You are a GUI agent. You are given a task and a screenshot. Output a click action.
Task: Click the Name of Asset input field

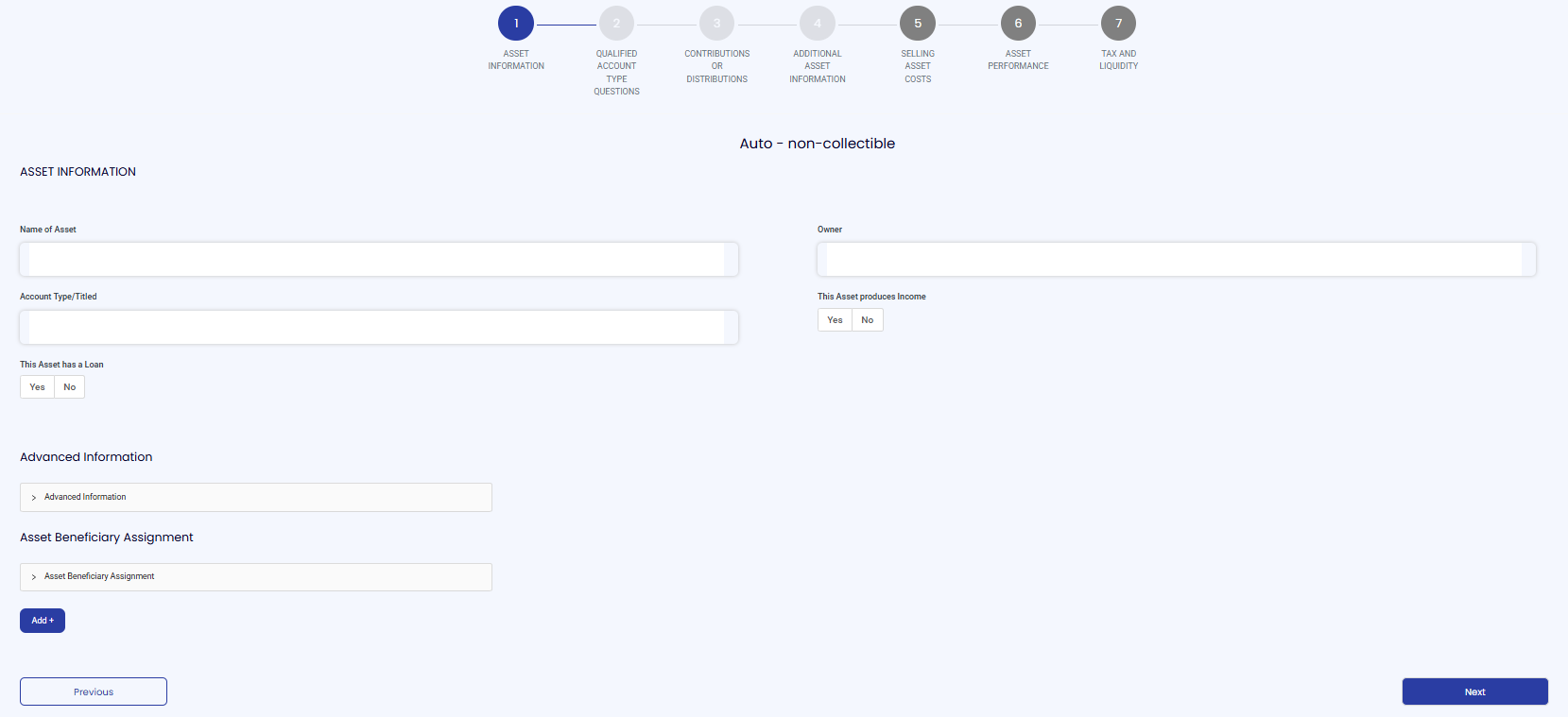tap(378, 260)
